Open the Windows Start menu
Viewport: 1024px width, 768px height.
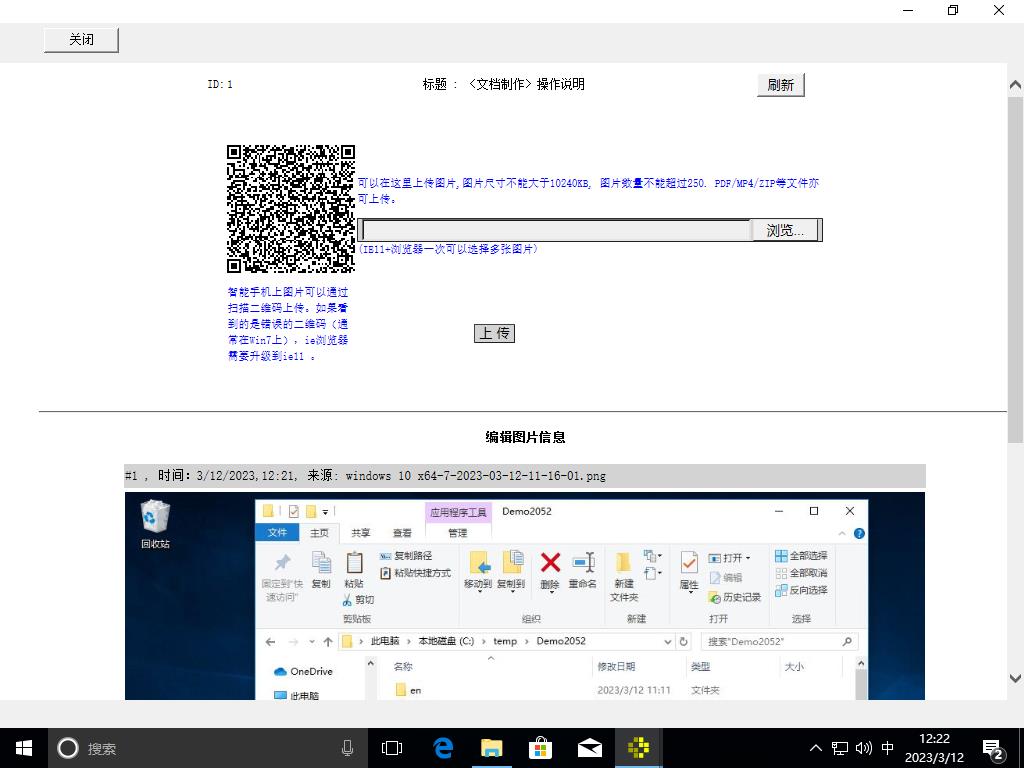point(23,748)
